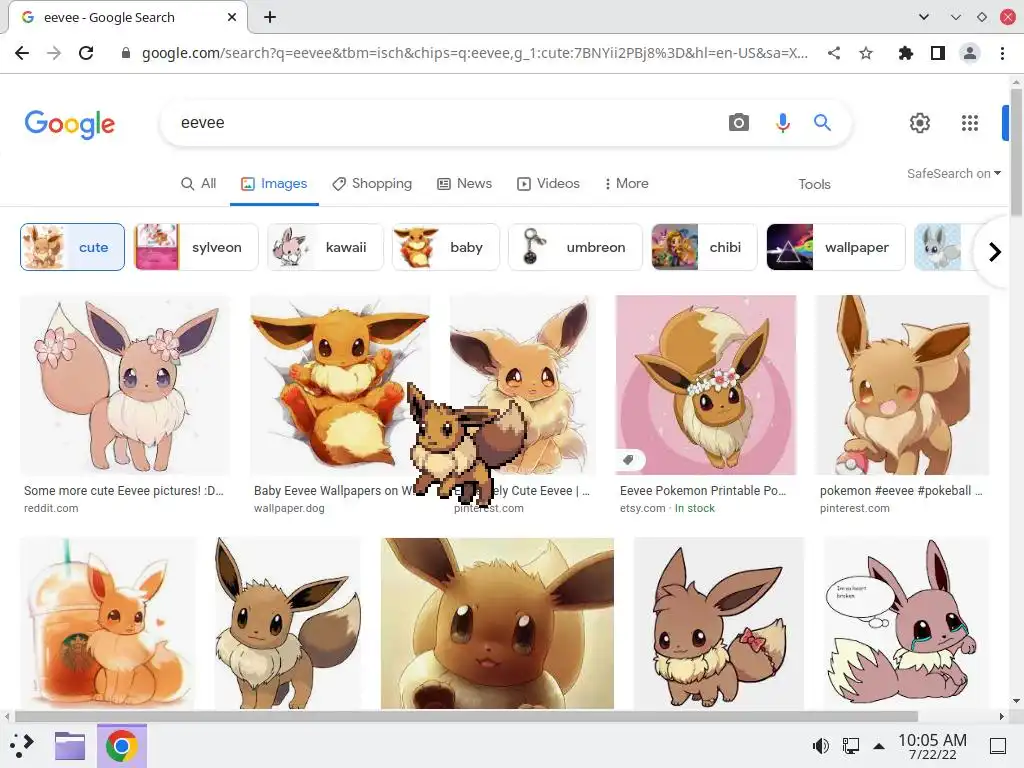Open the file manager from the taskbar
This screenshot has width=1024, height=768.
pyautogui.click(x=70, y=746)
